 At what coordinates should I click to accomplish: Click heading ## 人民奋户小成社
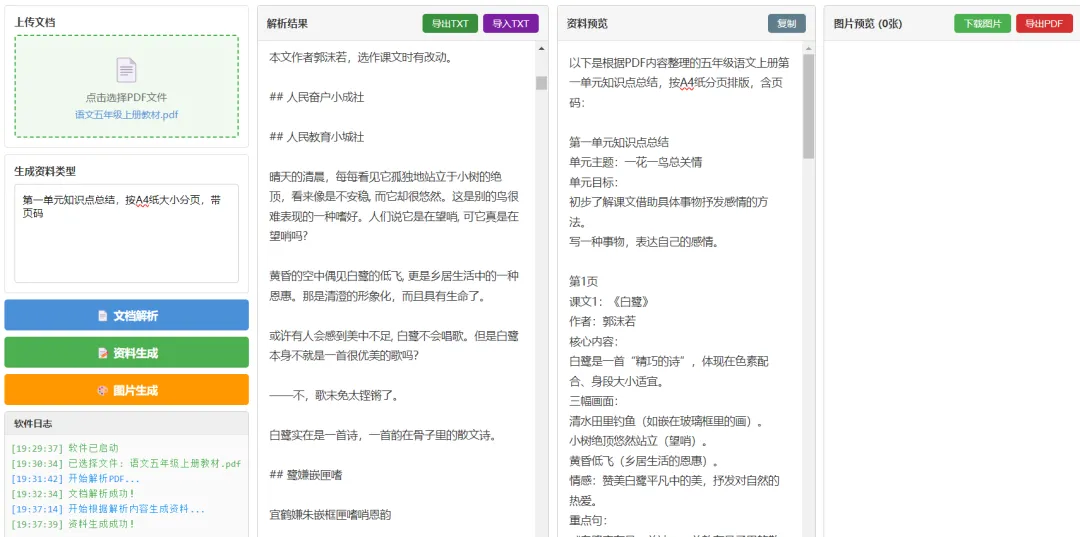[x=317, y=97]
